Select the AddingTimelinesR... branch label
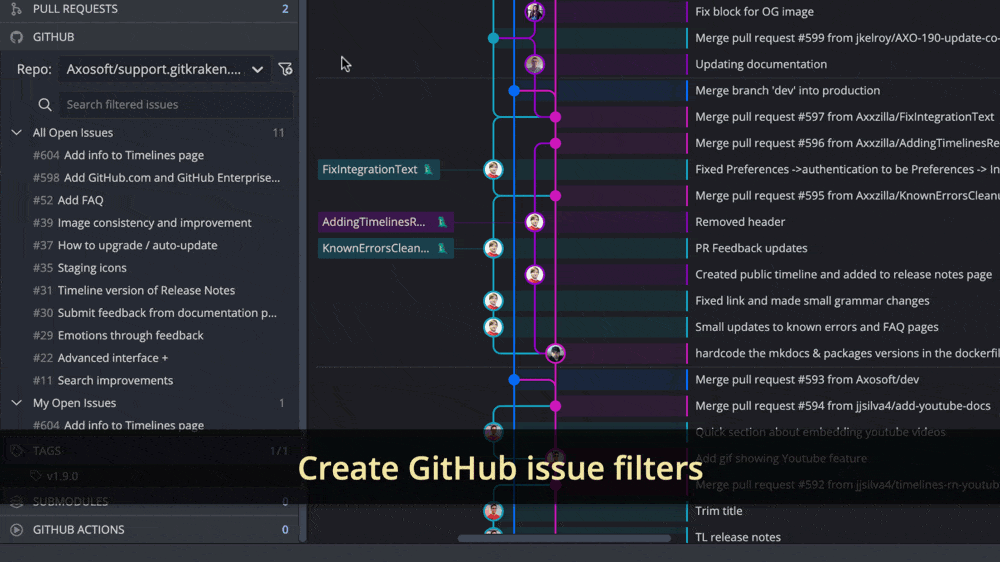1000x562 pixels. coord(386,222)
